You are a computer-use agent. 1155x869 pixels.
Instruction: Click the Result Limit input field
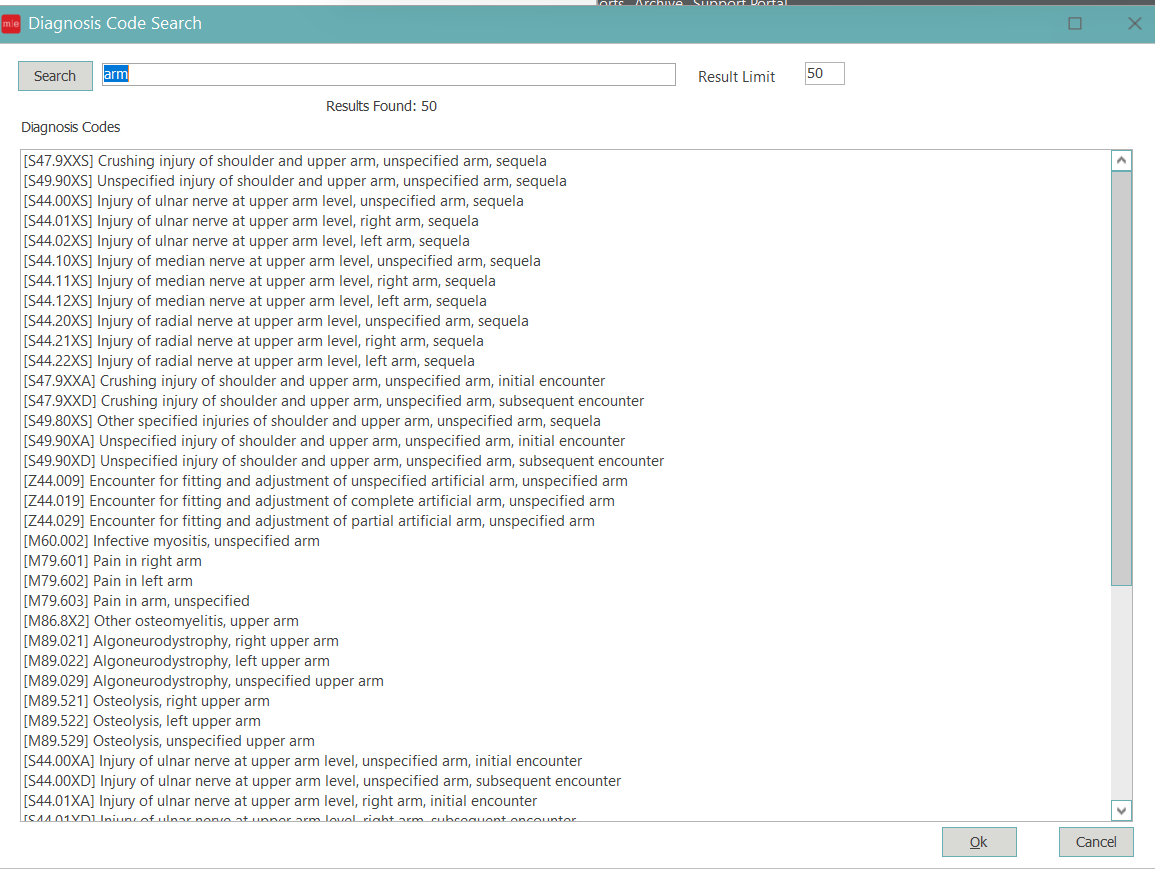pos(824,74)
